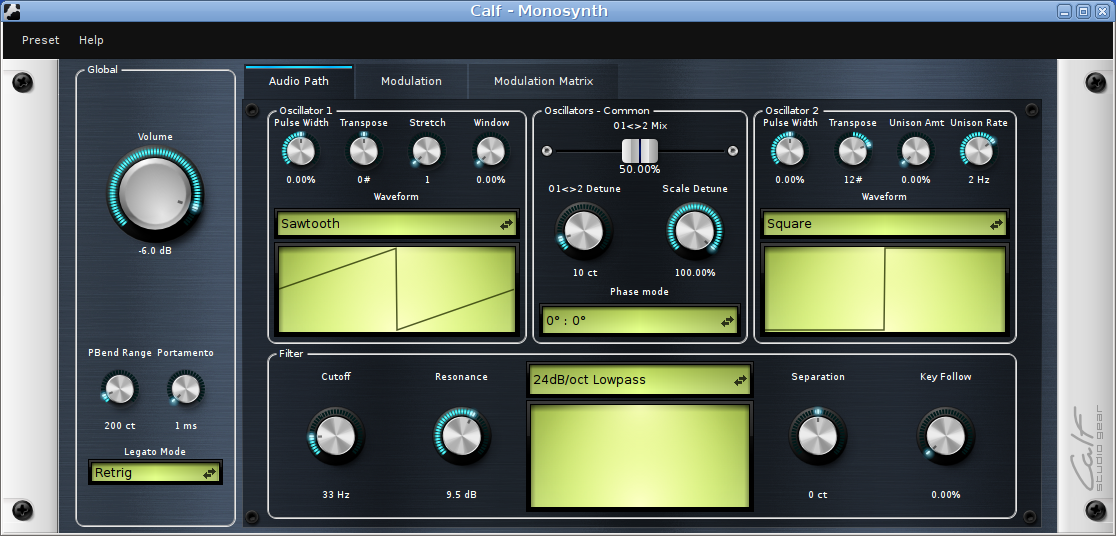Click the Scale Detune knob
This screenshot has height=536, width=1116.
coord(695,231)
